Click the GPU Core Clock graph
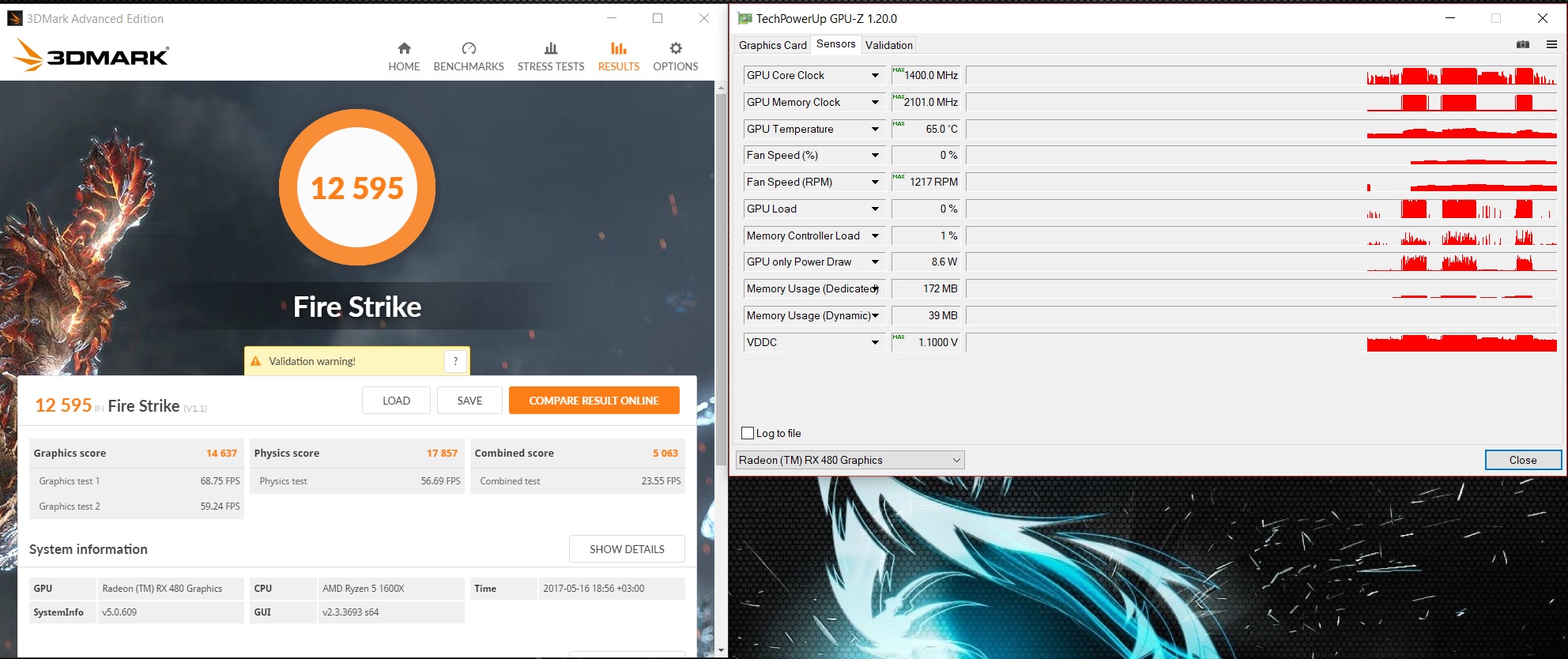This screenshot has width=1568, height=659. [x=1261, y=76]
